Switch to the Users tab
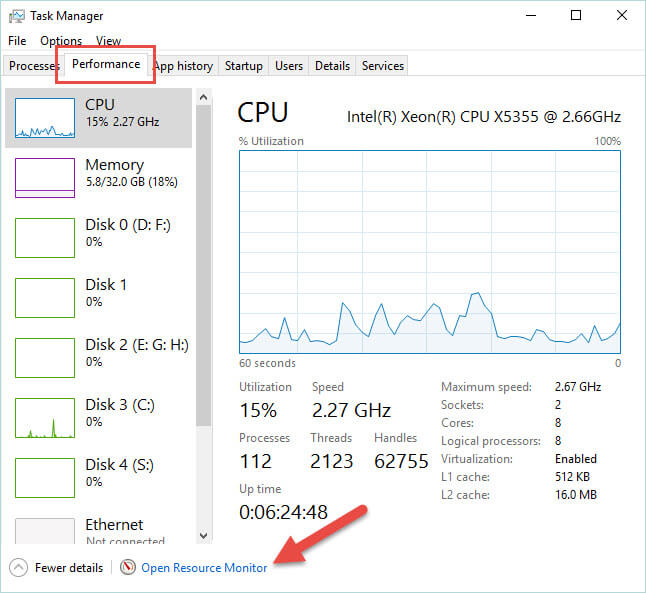The width and height of the screenshot is (646, 593). tap(289, 66)
